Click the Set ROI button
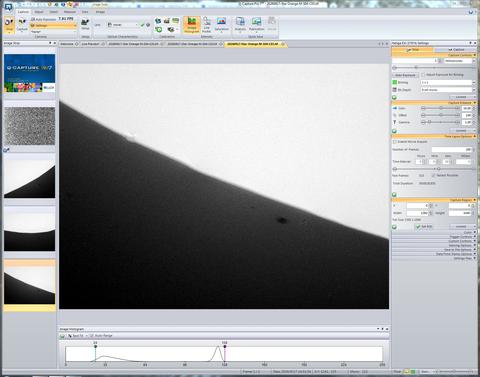480x377 pixels. click(424, 227)
